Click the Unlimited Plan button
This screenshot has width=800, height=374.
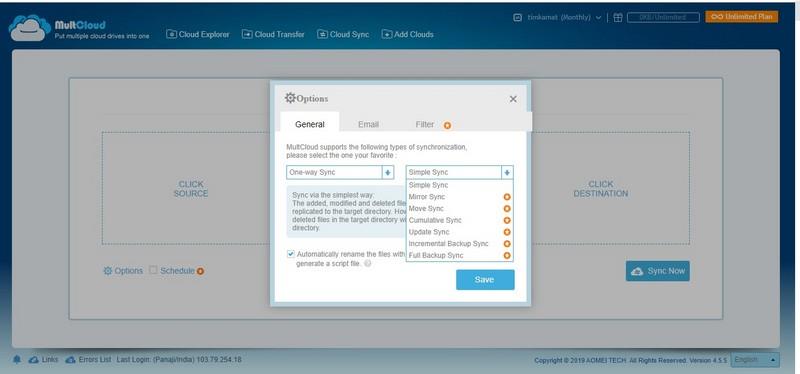pos(742,17)
